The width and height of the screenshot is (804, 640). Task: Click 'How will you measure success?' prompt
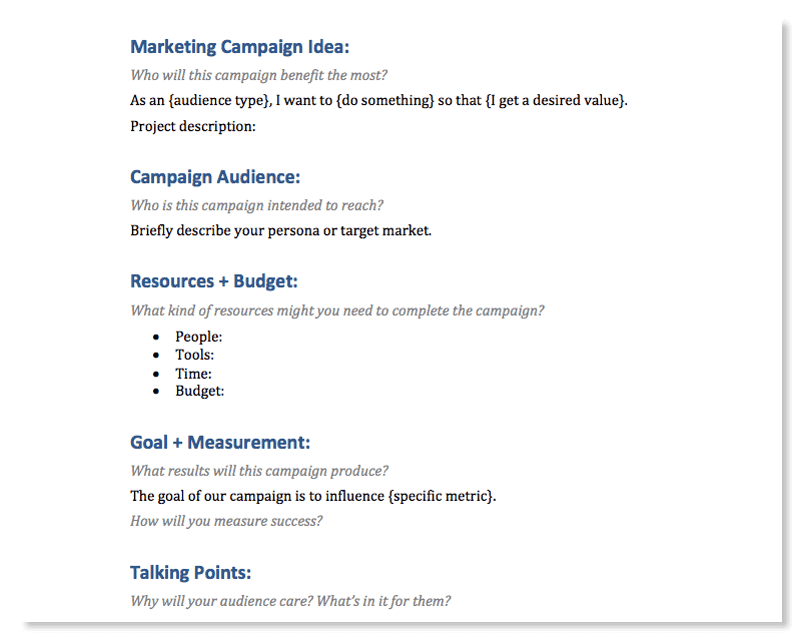[226, 522]
